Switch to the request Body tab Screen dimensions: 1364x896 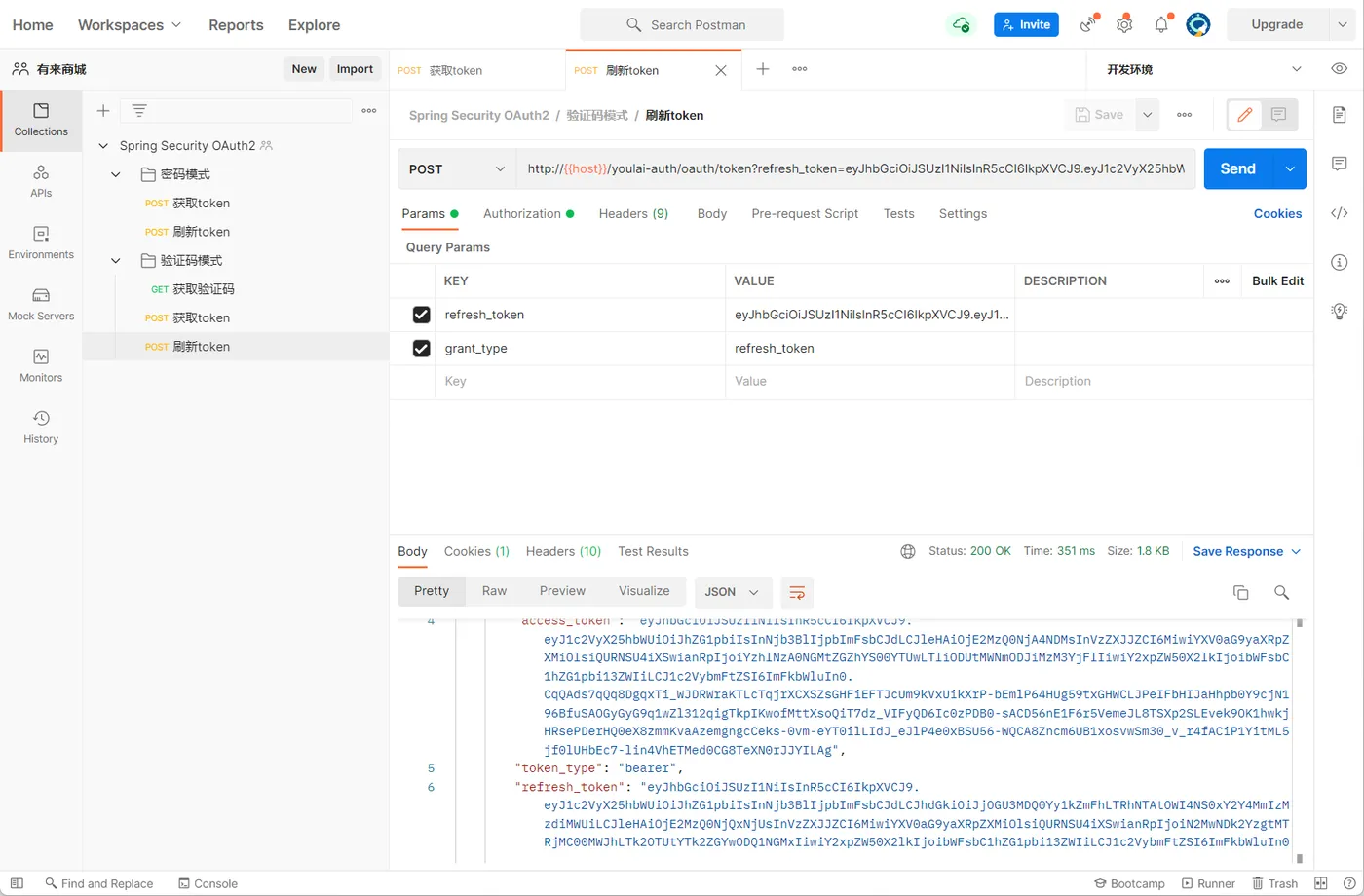[712, 213]
